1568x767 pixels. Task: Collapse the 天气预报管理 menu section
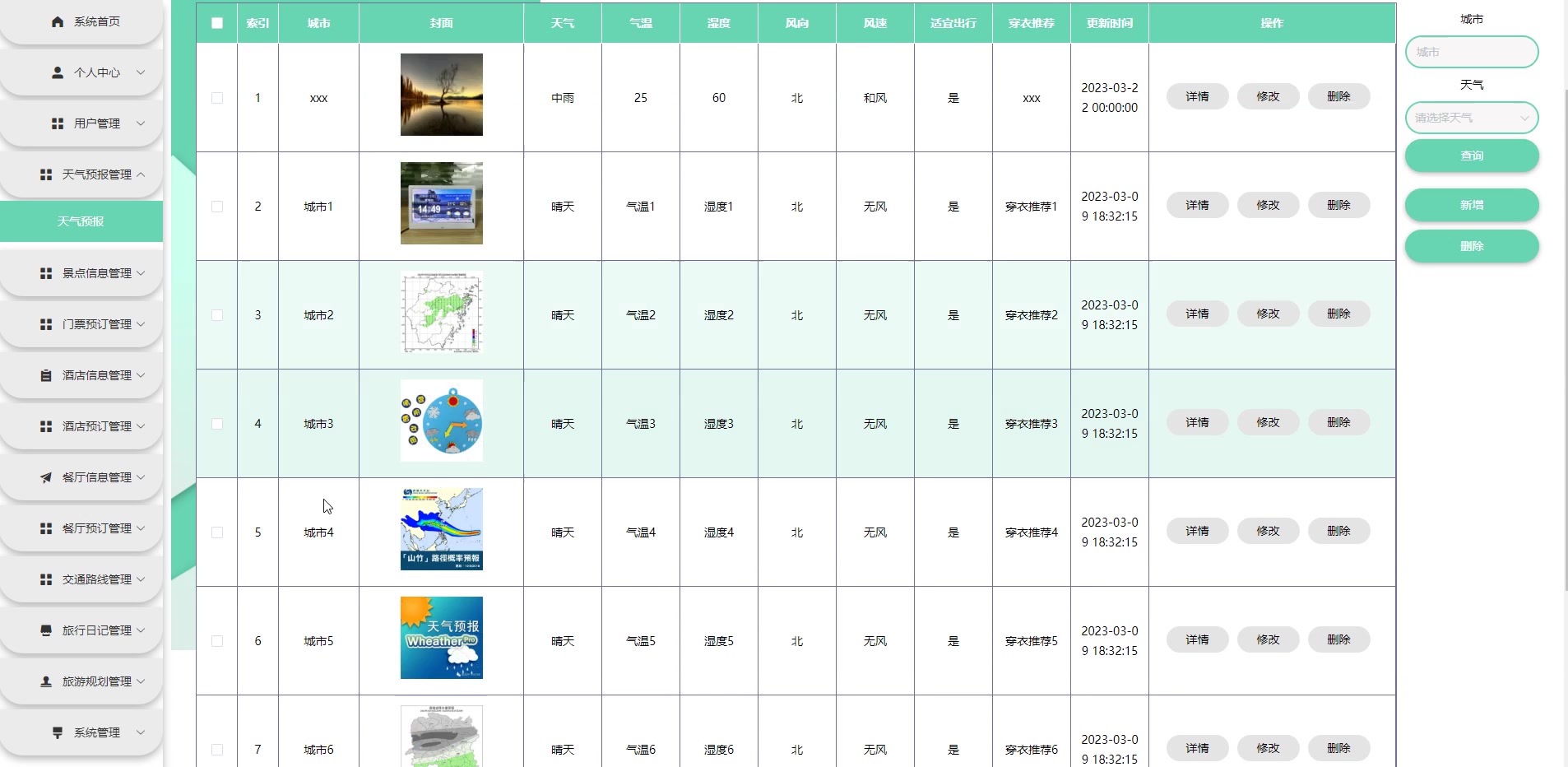(x=82, y=174)
